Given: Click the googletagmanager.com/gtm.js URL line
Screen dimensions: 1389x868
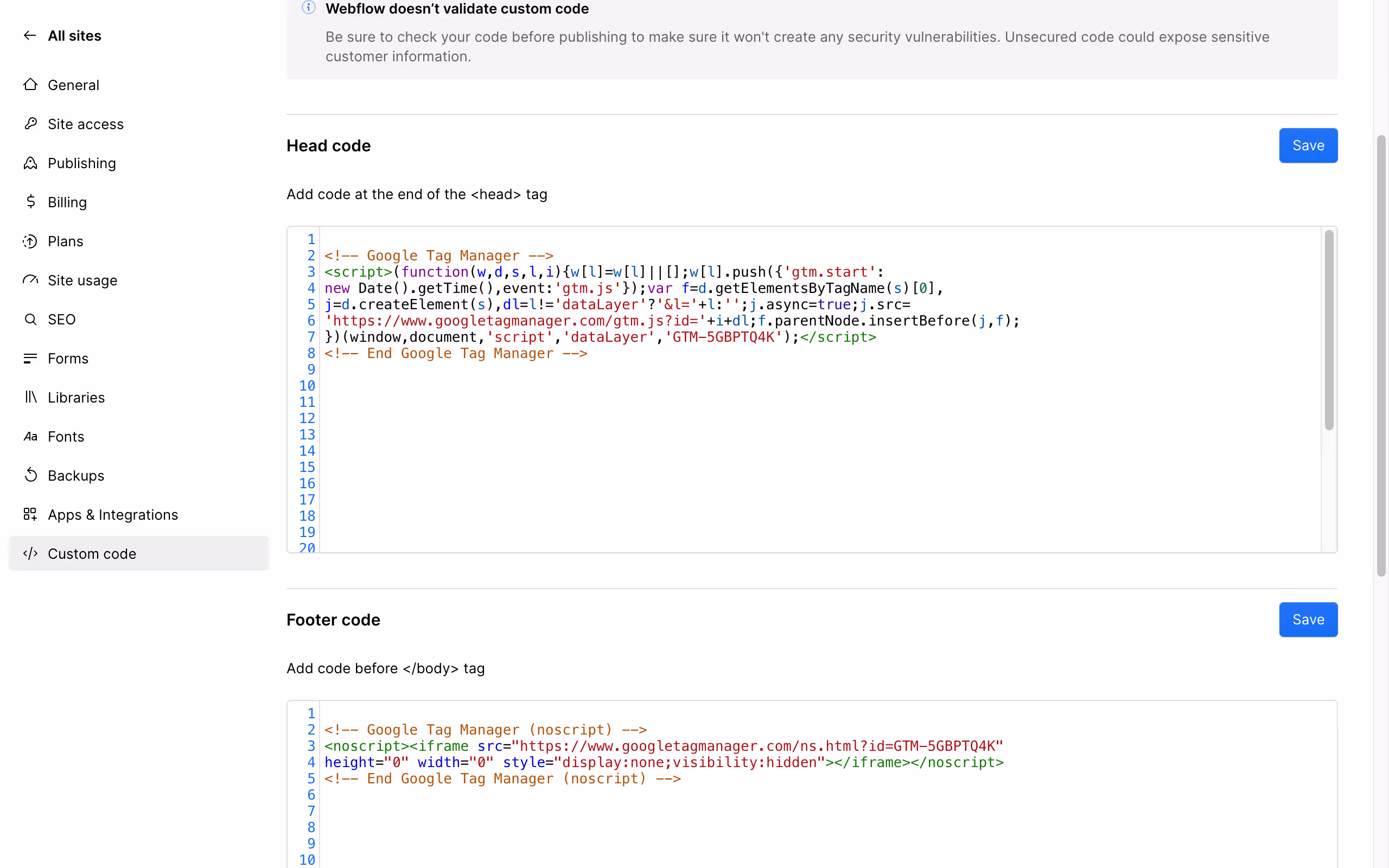Looking at the screenshot, I should [672, 321].
